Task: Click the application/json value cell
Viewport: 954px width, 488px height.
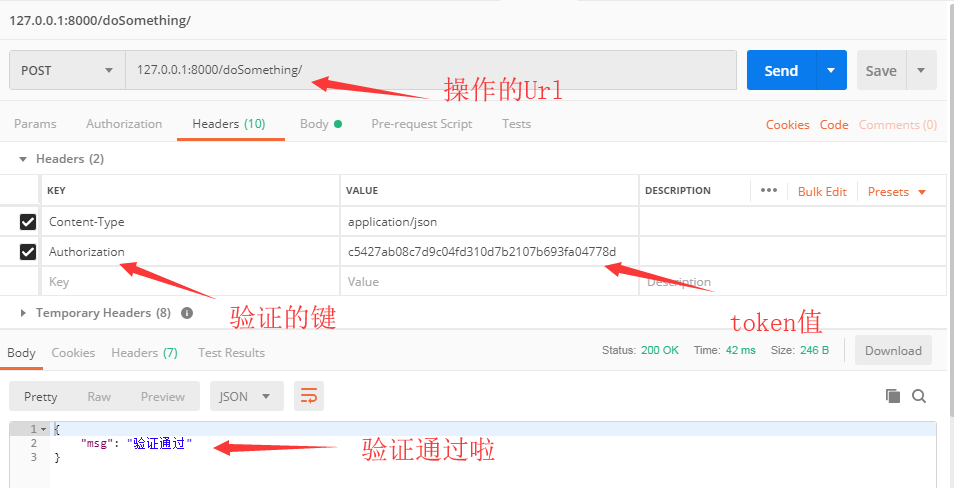Action: coord(489,222)
